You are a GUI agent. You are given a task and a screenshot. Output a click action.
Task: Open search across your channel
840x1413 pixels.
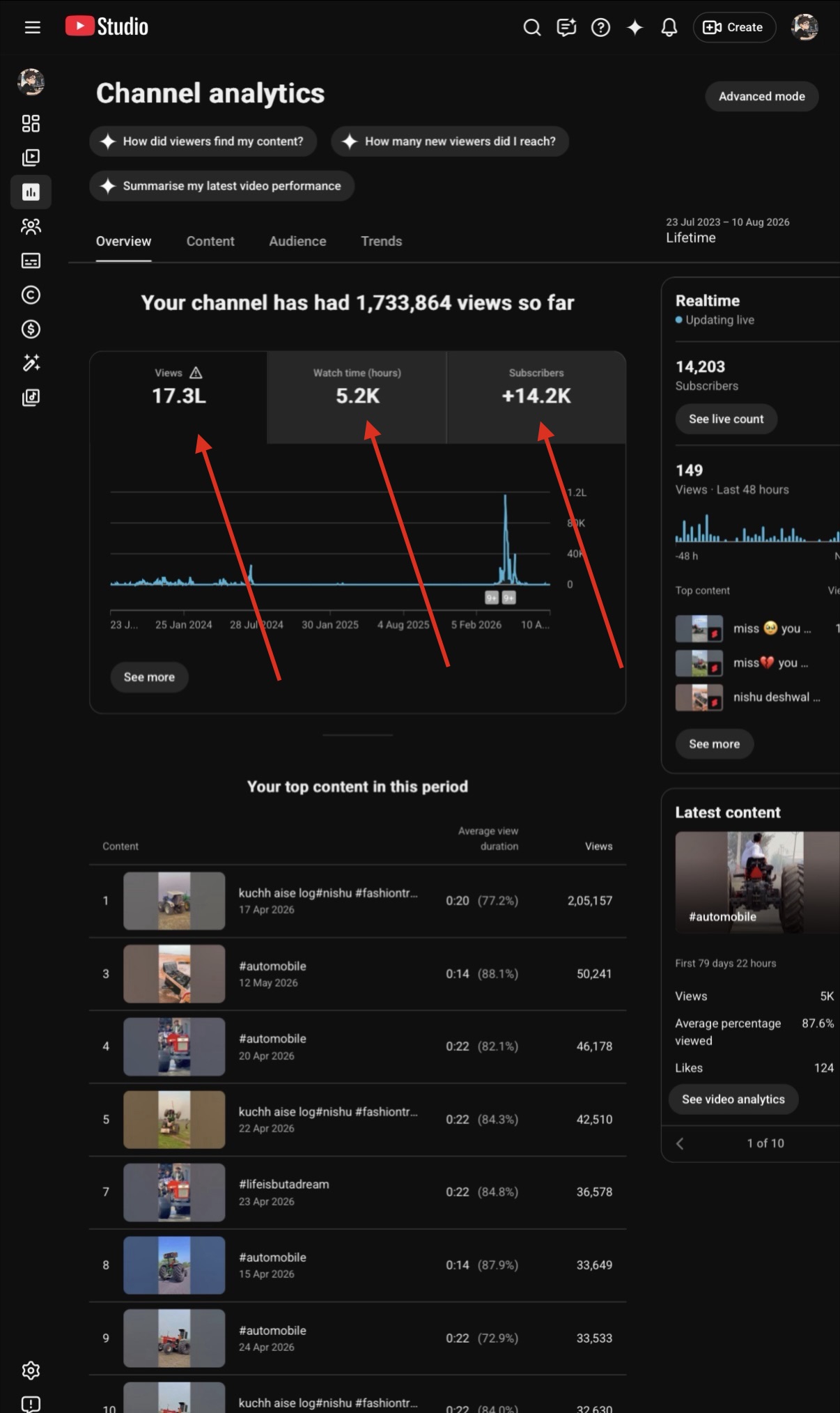532,27
